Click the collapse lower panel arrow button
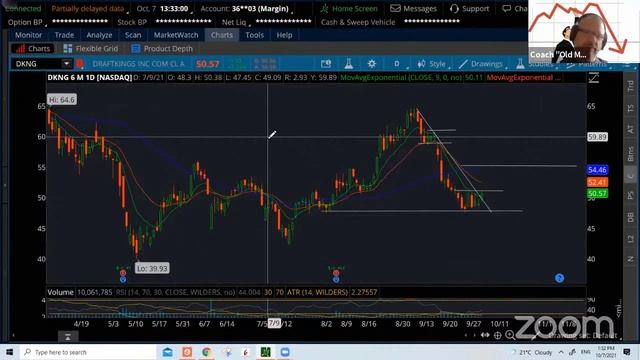The width and height of the screenshot is (640, 360). point(68,337)
